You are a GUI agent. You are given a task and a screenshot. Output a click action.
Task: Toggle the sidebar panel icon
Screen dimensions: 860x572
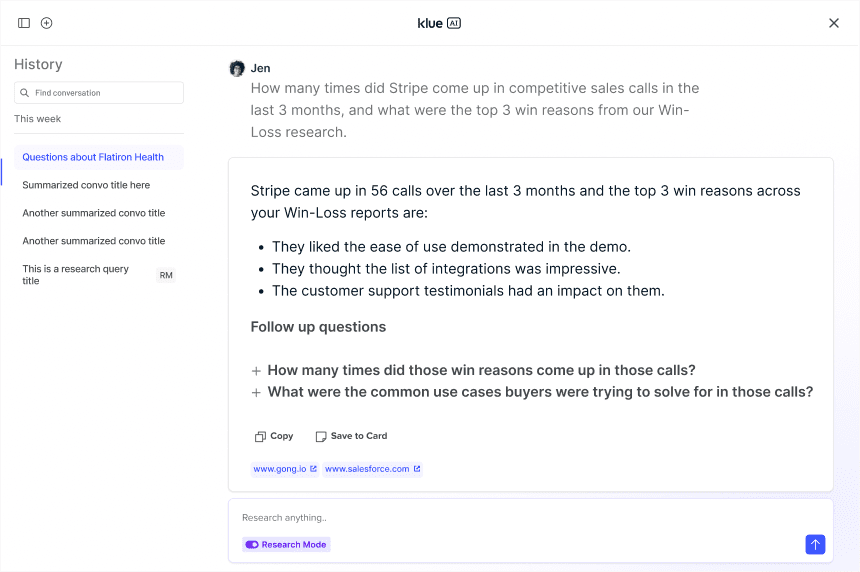point(24,23)
